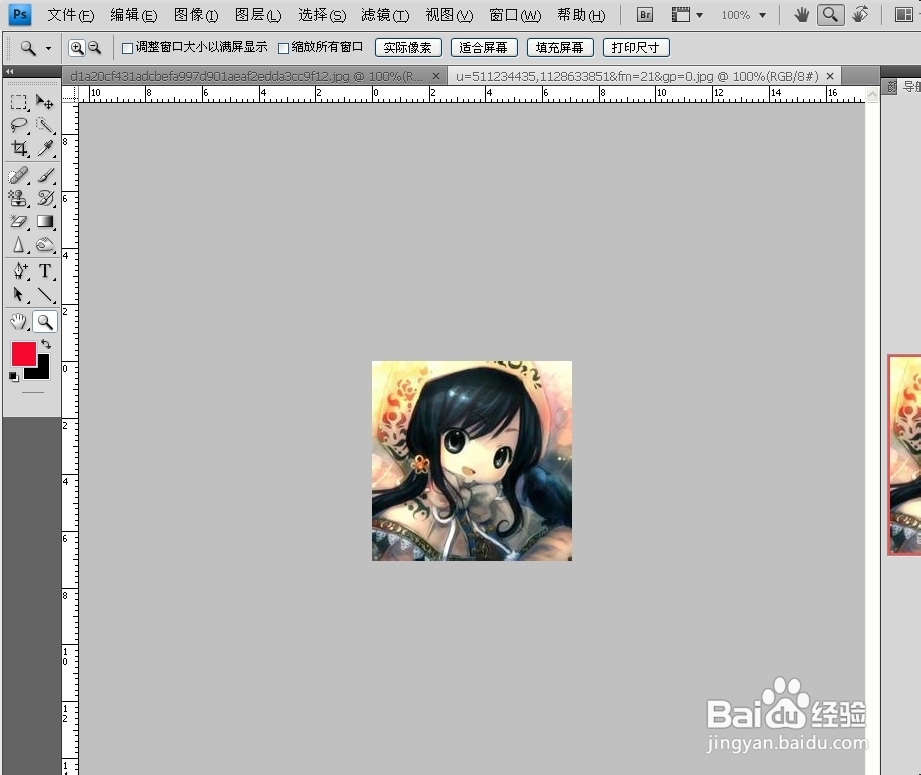Select the Lasso tool
Viewport: 921px width, 775px height.
coord(18,125)
